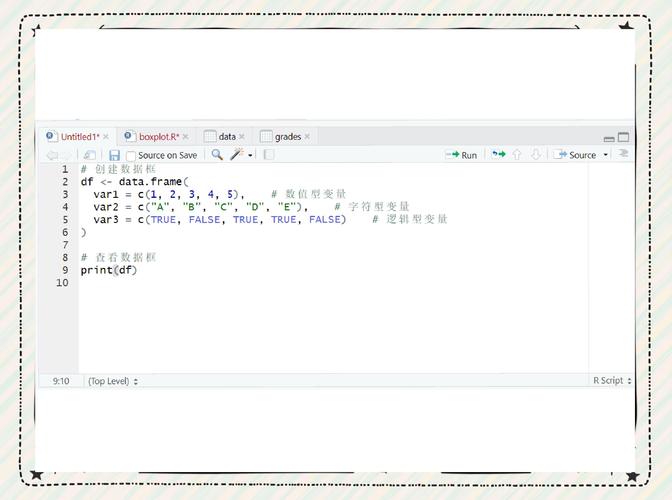Select the data tab
672x500 pixels.
click(227, 137)
